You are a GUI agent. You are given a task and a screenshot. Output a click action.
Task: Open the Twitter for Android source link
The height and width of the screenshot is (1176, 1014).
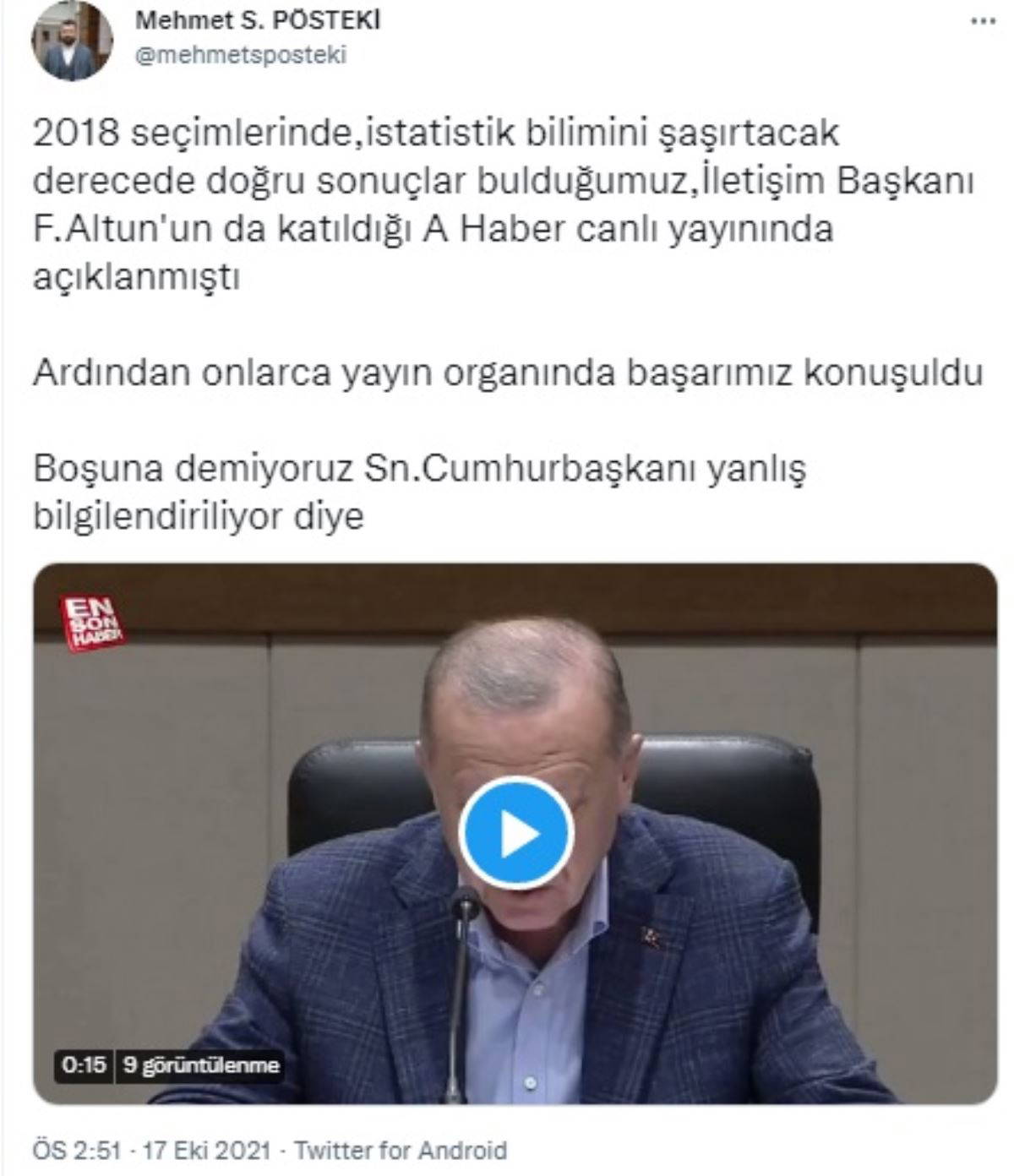tap(401, 1151)
